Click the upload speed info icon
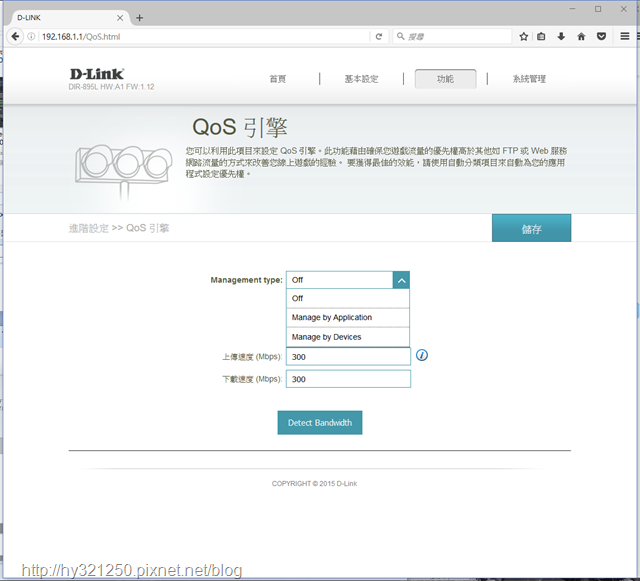640x581 pixels. click(422, 355)
